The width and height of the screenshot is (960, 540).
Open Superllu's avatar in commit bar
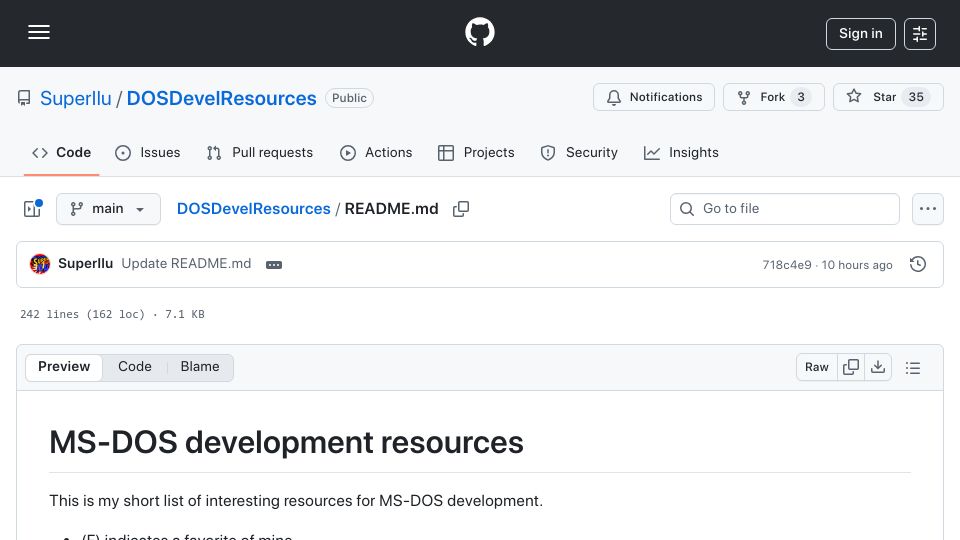pyautogui.click(x=40, y=264)
